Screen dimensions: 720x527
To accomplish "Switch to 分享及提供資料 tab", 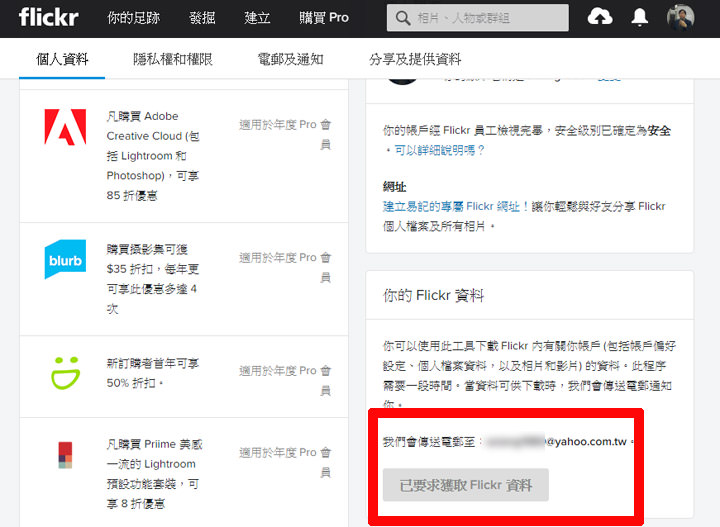I will pyautogui.click(x=415, y=59).
